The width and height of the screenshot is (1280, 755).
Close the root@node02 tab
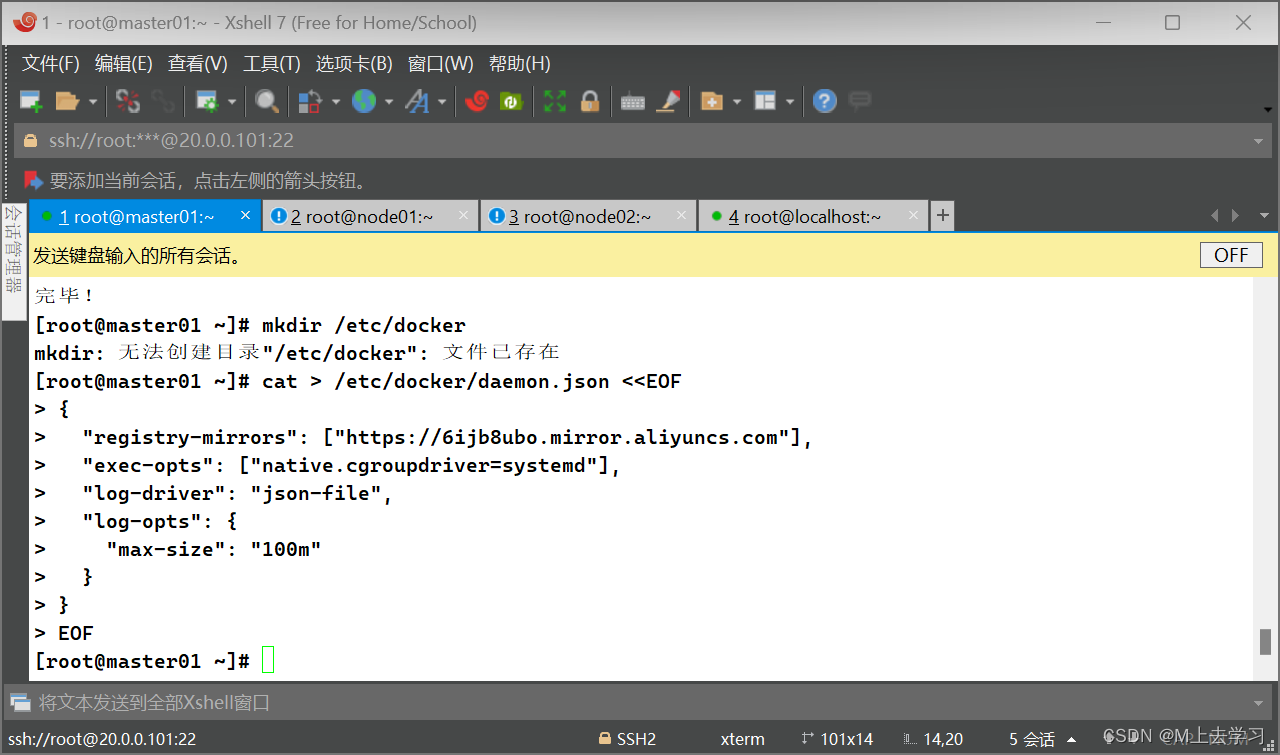(682, 215)
